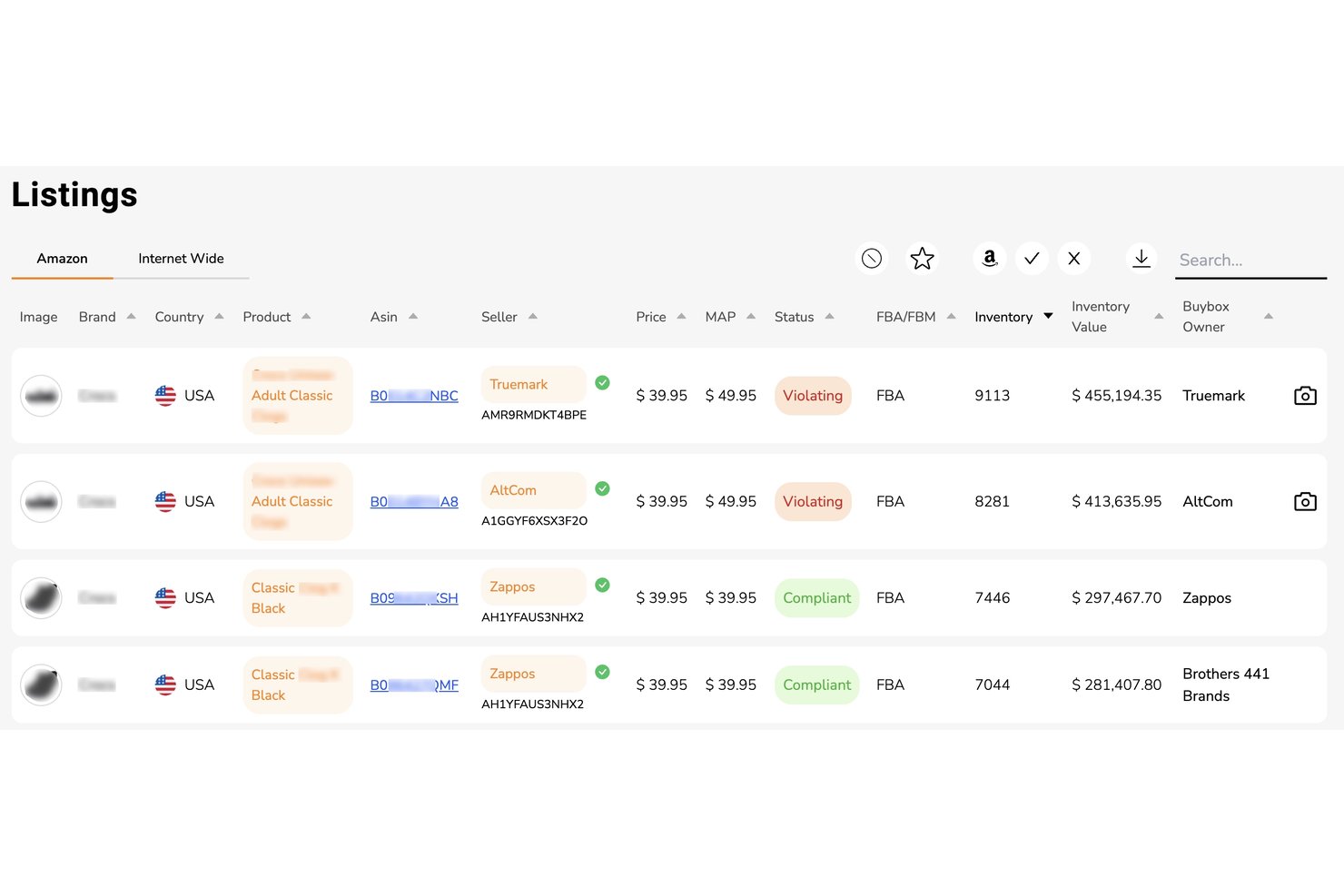This screenshot has width=1344, height=896.
Task: Click Classic Black product tag in 7044 row
Action: (298, 685)
